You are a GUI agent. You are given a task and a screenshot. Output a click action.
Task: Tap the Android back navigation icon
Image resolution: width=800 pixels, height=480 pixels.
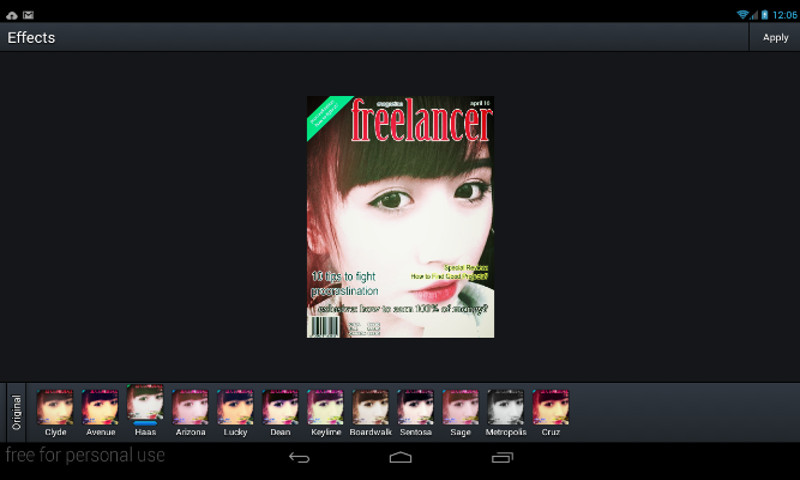tap(299, 458)
